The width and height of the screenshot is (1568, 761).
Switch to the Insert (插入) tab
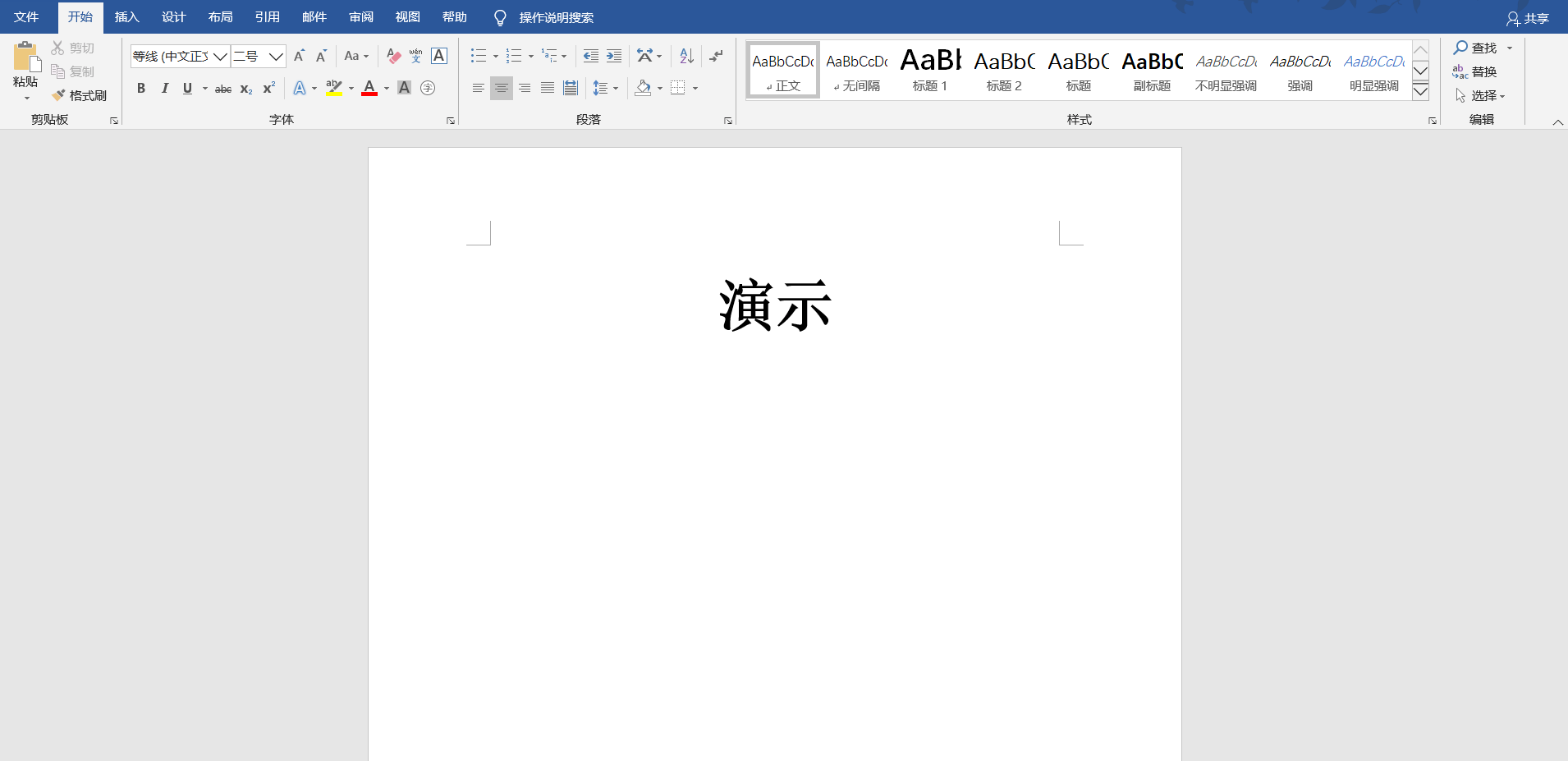point(126,17)
